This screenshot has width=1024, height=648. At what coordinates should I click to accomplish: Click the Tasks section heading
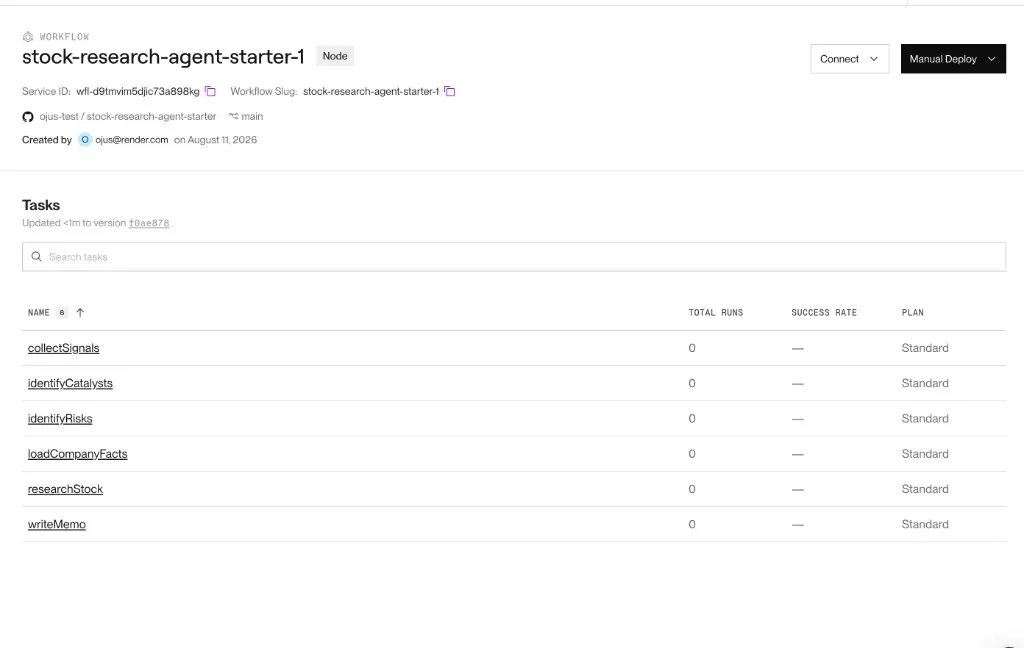41,205
